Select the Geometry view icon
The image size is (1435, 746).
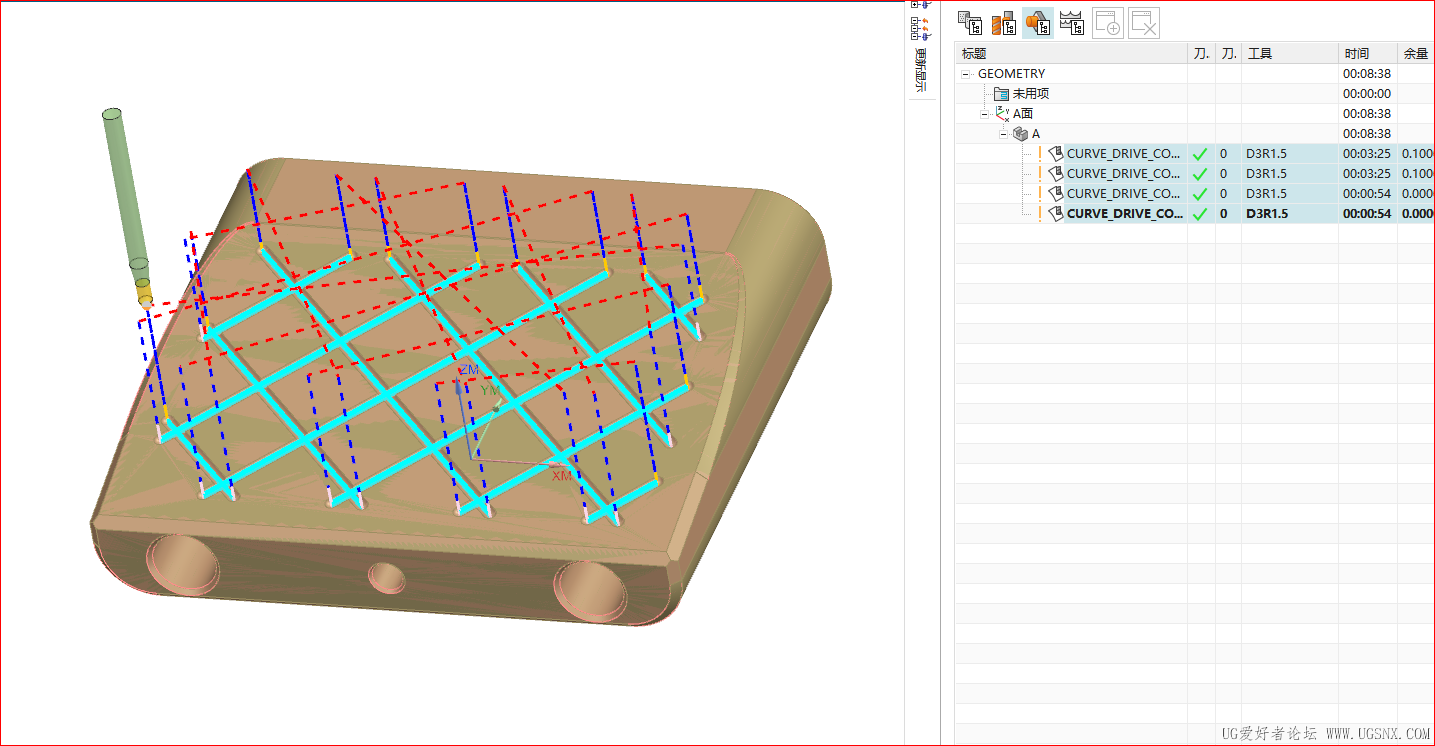[1038, 22]
